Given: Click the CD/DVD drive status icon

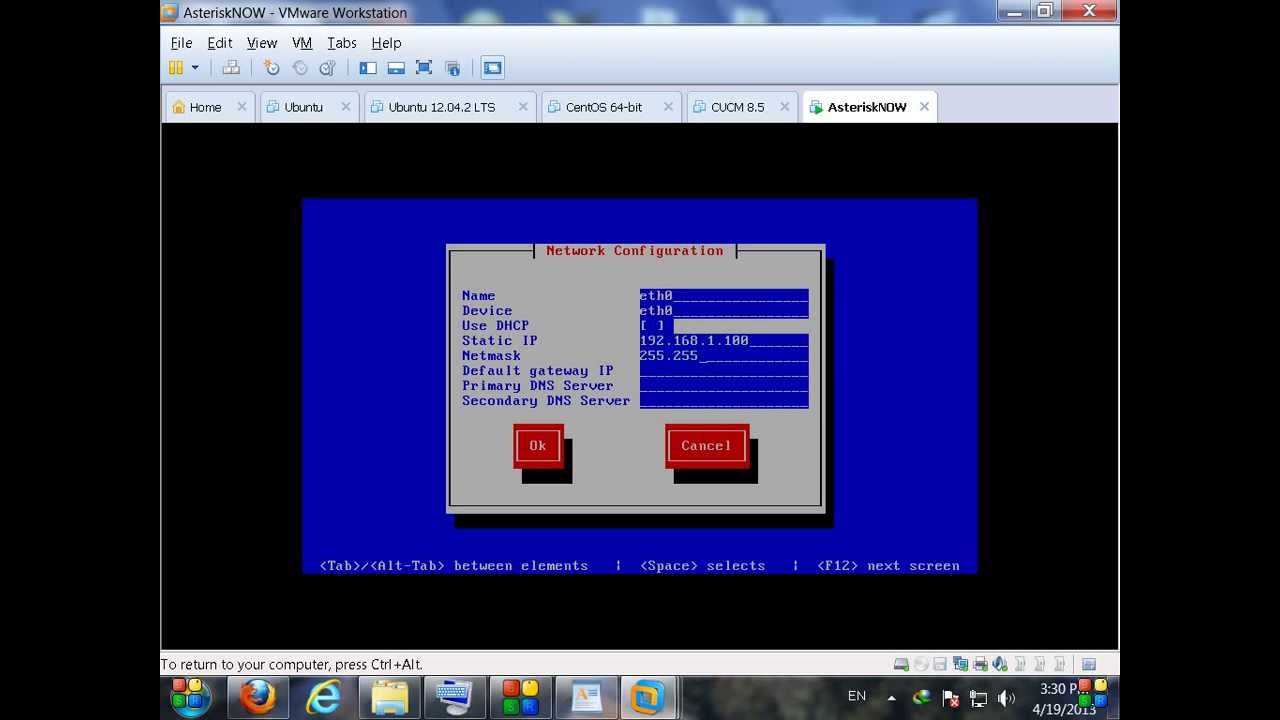Looking at the screenshot, I should 921,664.
